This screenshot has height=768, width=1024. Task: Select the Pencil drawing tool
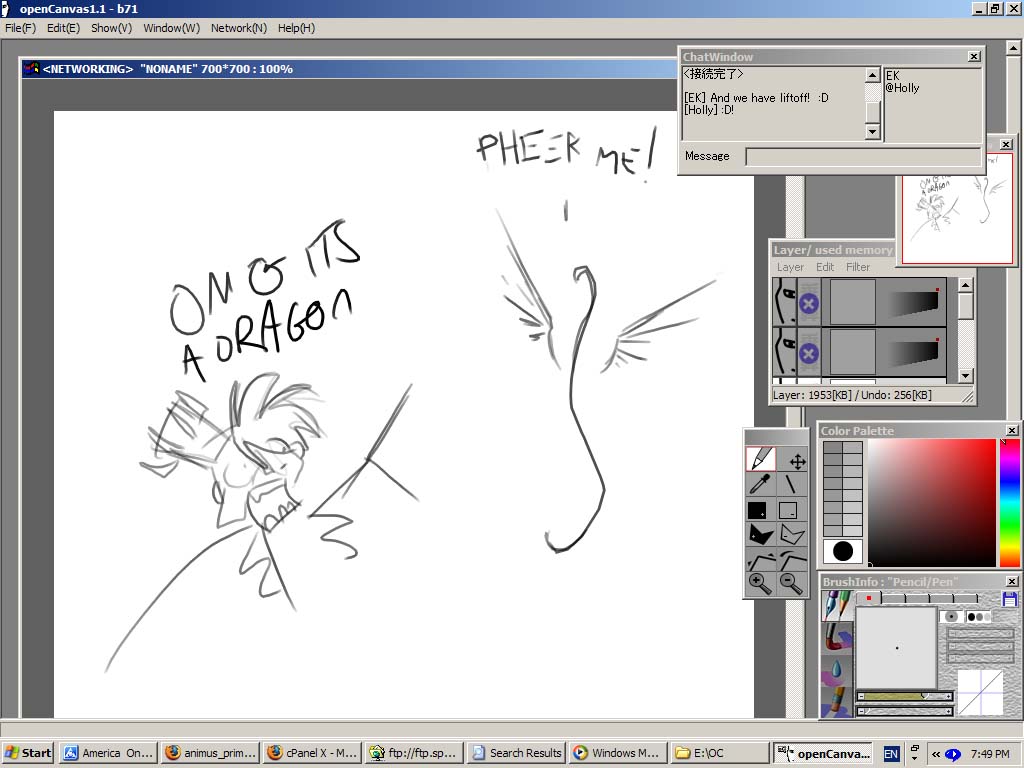click(760, 460)
